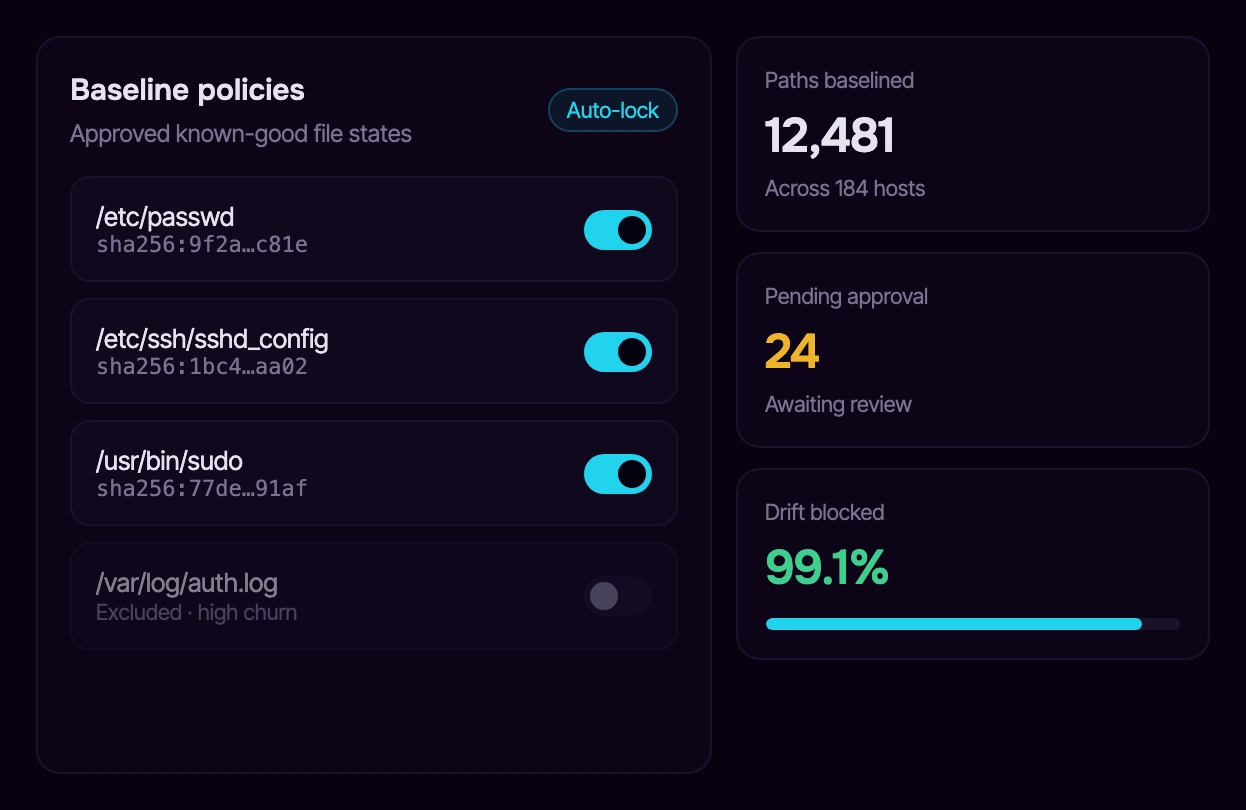This screenshot has height=810, width=1246.
Task: Click the 99.1% drift blocked value
Action: pyautogui.click(x=827, y=567)
